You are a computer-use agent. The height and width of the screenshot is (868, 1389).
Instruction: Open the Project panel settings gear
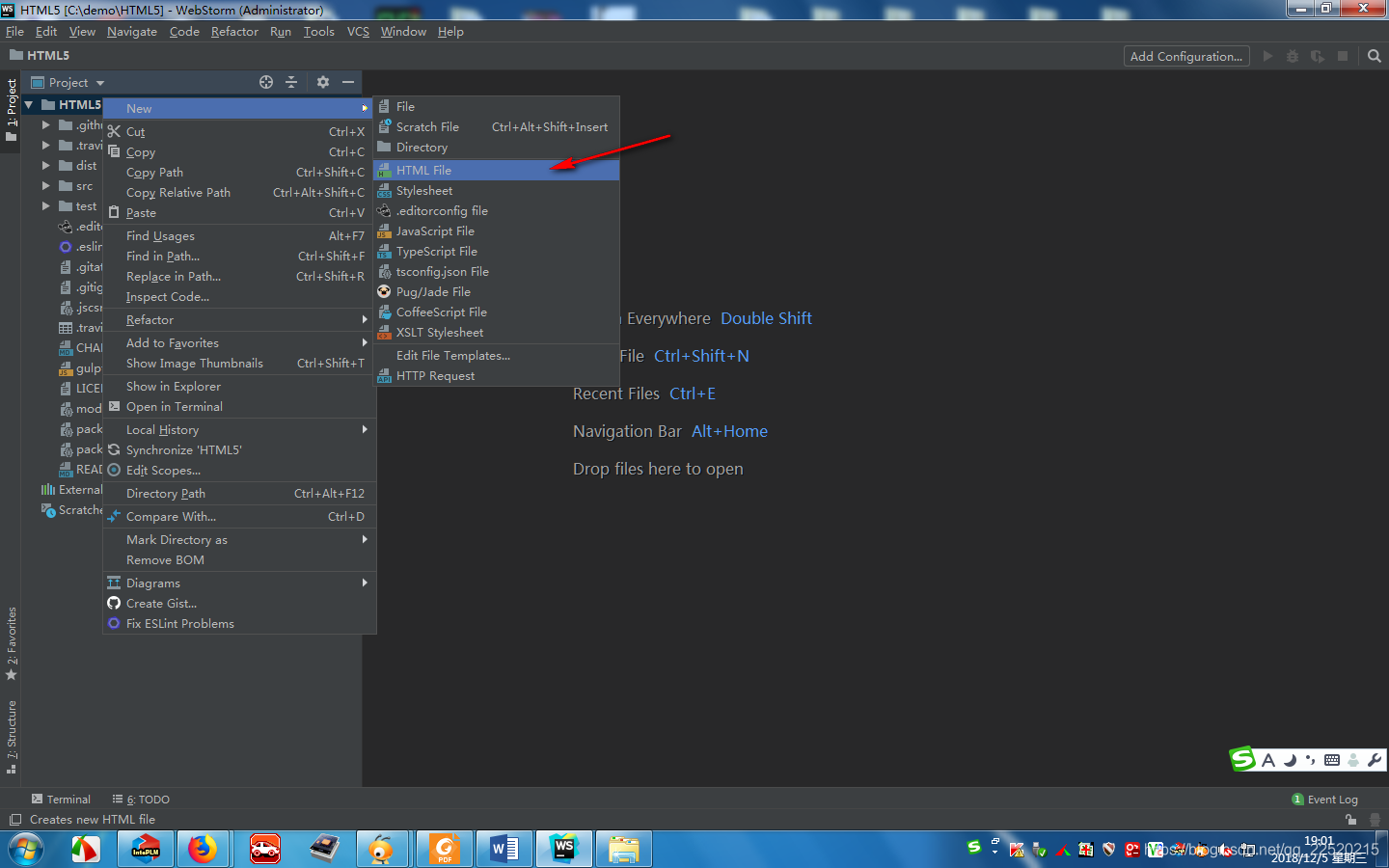(x=323, y=82)
